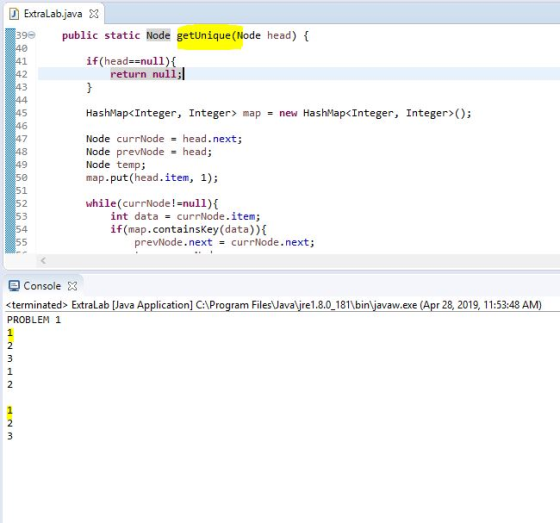This screenshot has height=523, width=560.
Task: Click the editor's horizontal scroll left arrow
Action: point(43,260)
